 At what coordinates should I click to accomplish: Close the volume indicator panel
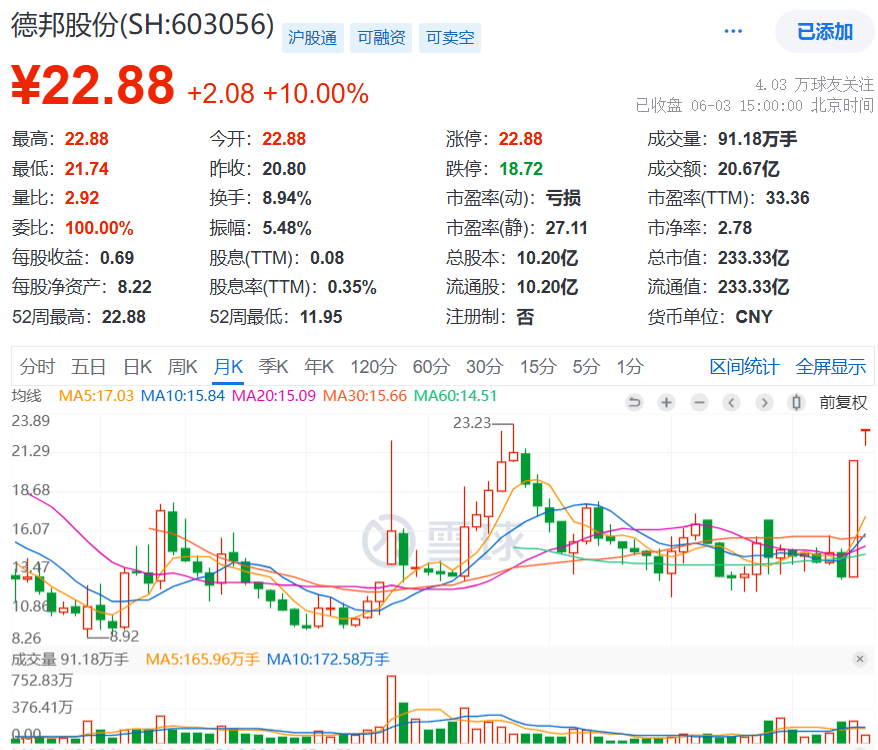click(860, 659)
